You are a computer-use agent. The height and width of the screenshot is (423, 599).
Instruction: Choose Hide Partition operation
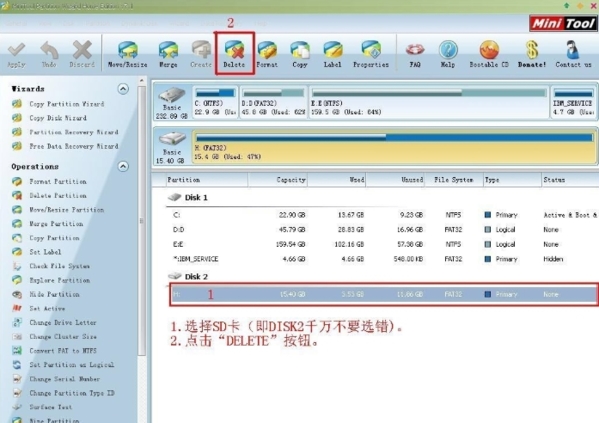point(46,294)
